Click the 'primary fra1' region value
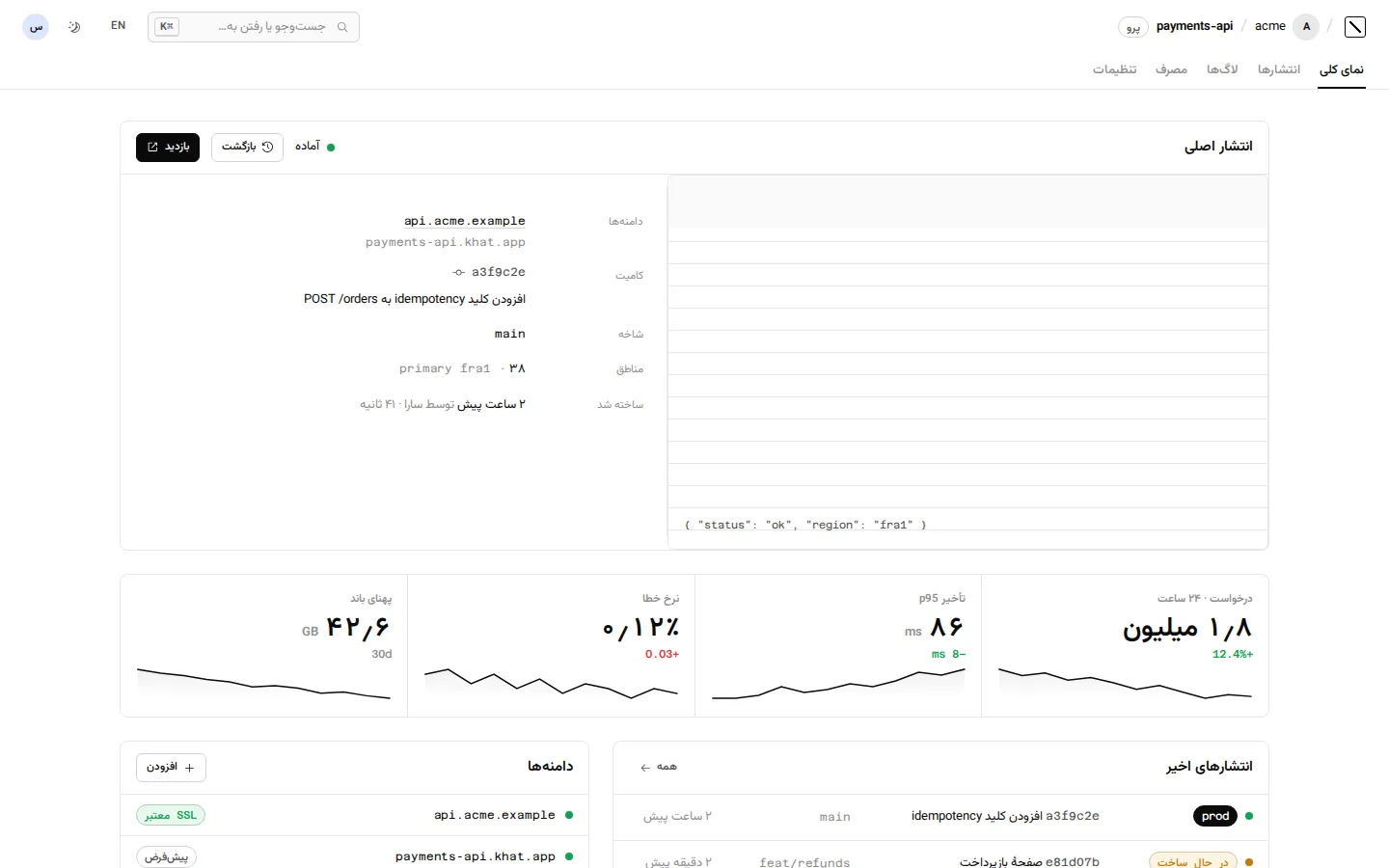This screenshot has width=1389, height=868. pyautogui.click(x=445, y=368)
